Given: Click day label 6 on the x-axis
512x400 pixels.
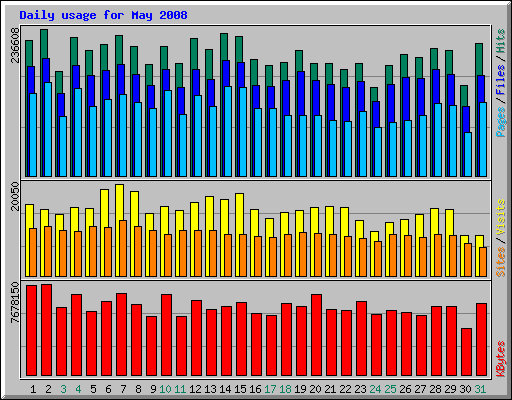Looking at the screenshot, I should (108, 389).
